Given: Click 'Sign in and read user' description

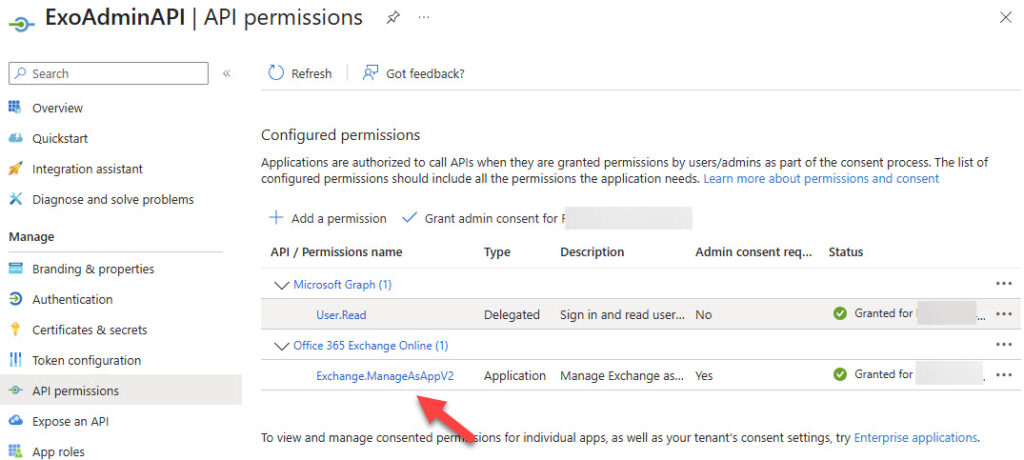Looking at the screenshot, I should pos(623,315).
